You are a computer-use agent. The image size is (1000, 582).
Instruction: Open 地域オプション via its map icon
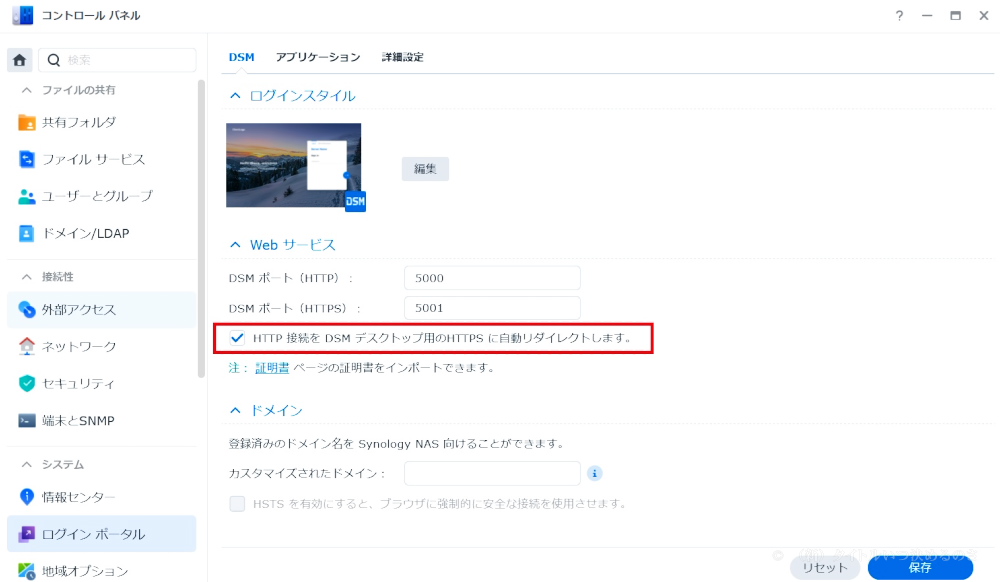tap(27, 571)
